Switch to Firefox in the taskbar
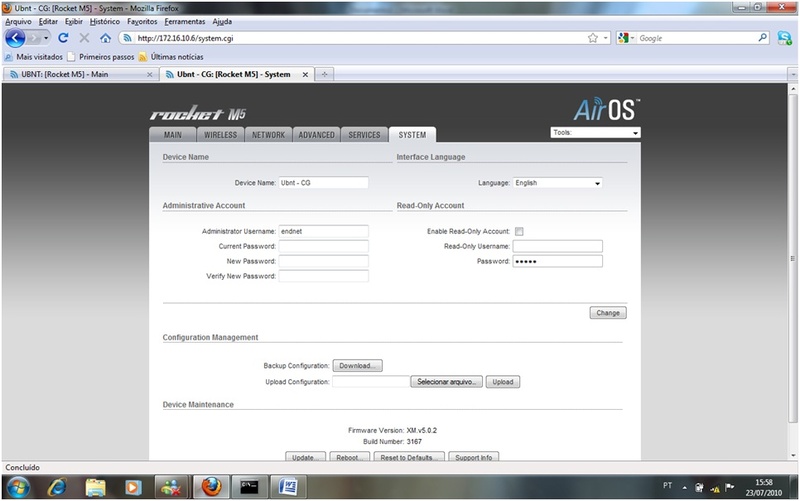 coord(211,487)
